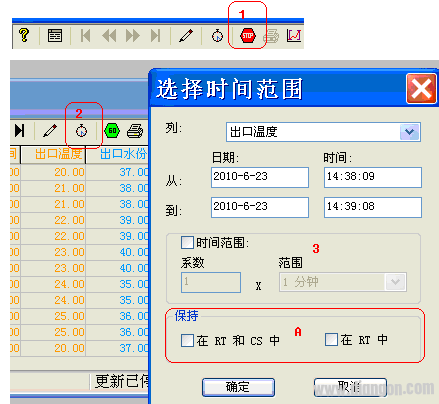Open time selection stopwatch icon labeled 2
Viewport: 439px width, 404px height.
click(81, 131)
